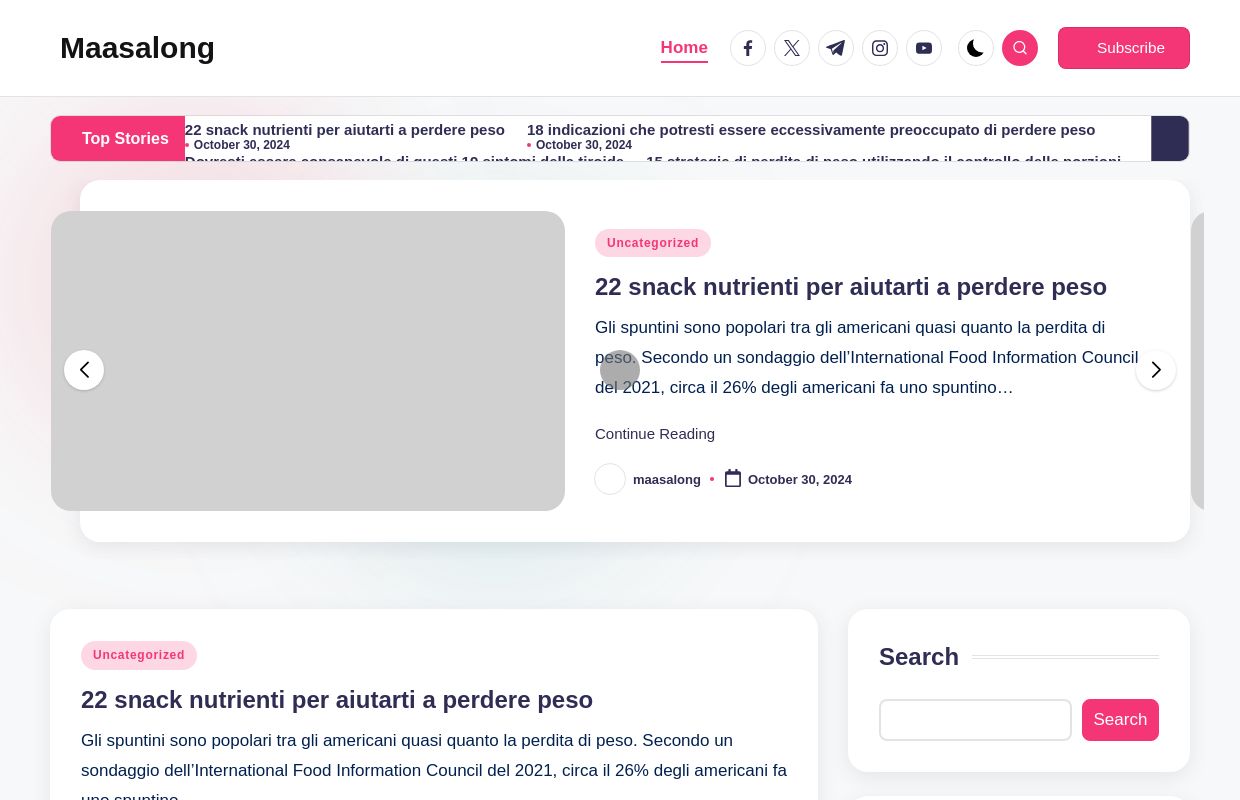Select the Top Stories label
Image resolution: width=1240 pixels, height=800 pixels.
[118, 138]
